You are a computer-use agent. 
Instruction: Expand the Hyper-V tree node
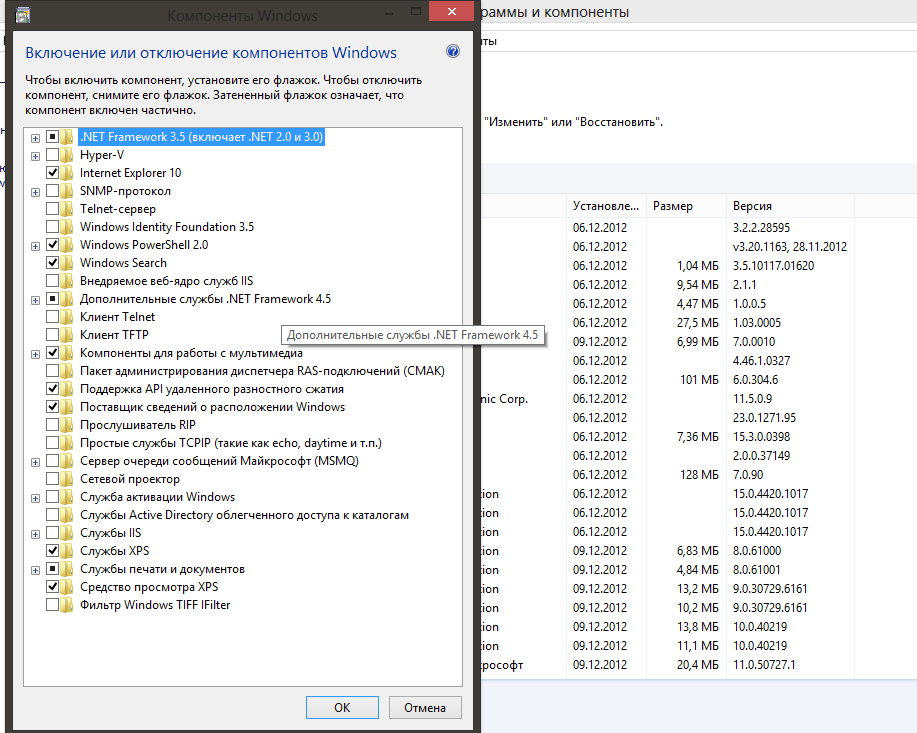pyautogui.click(x=35, y=156)
